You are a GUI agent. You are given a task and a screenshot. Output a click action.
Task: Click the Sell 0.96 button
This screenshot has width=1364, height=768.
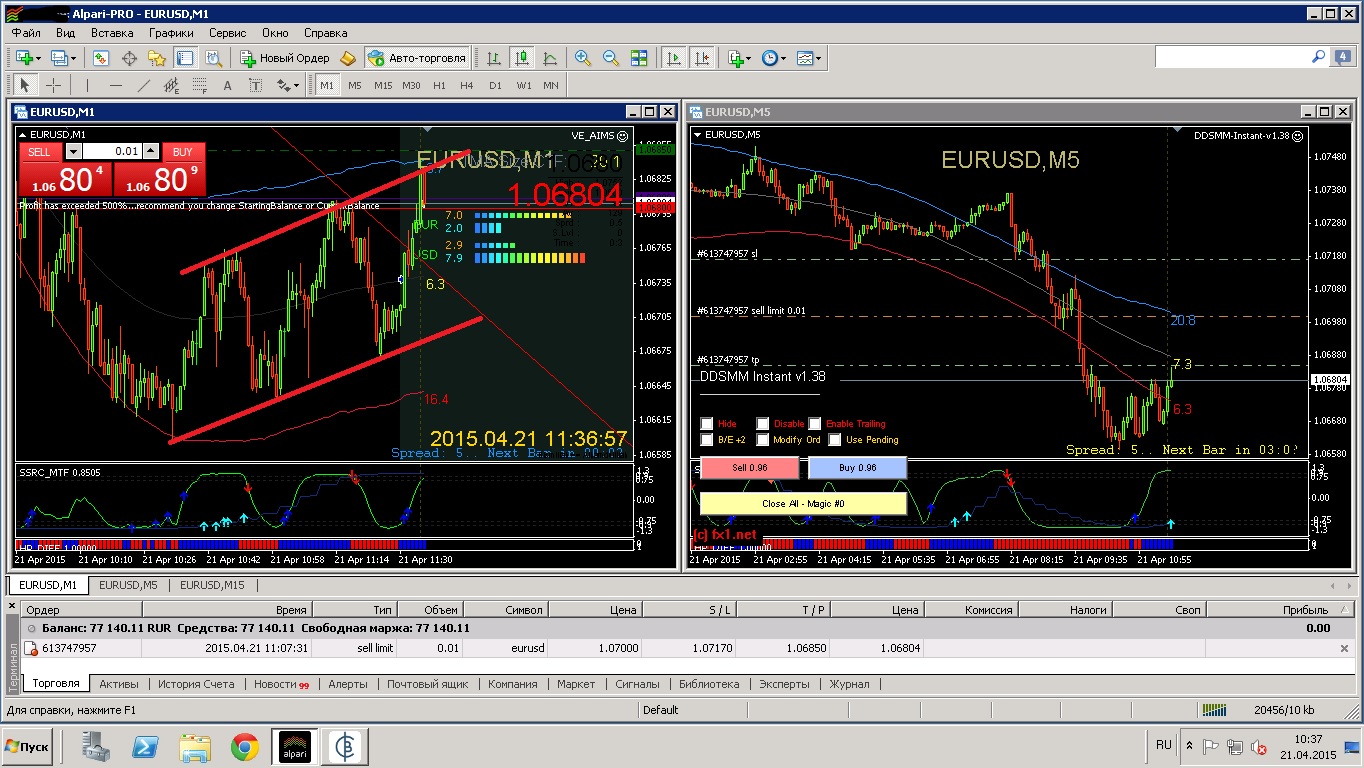tap(749, 468)
